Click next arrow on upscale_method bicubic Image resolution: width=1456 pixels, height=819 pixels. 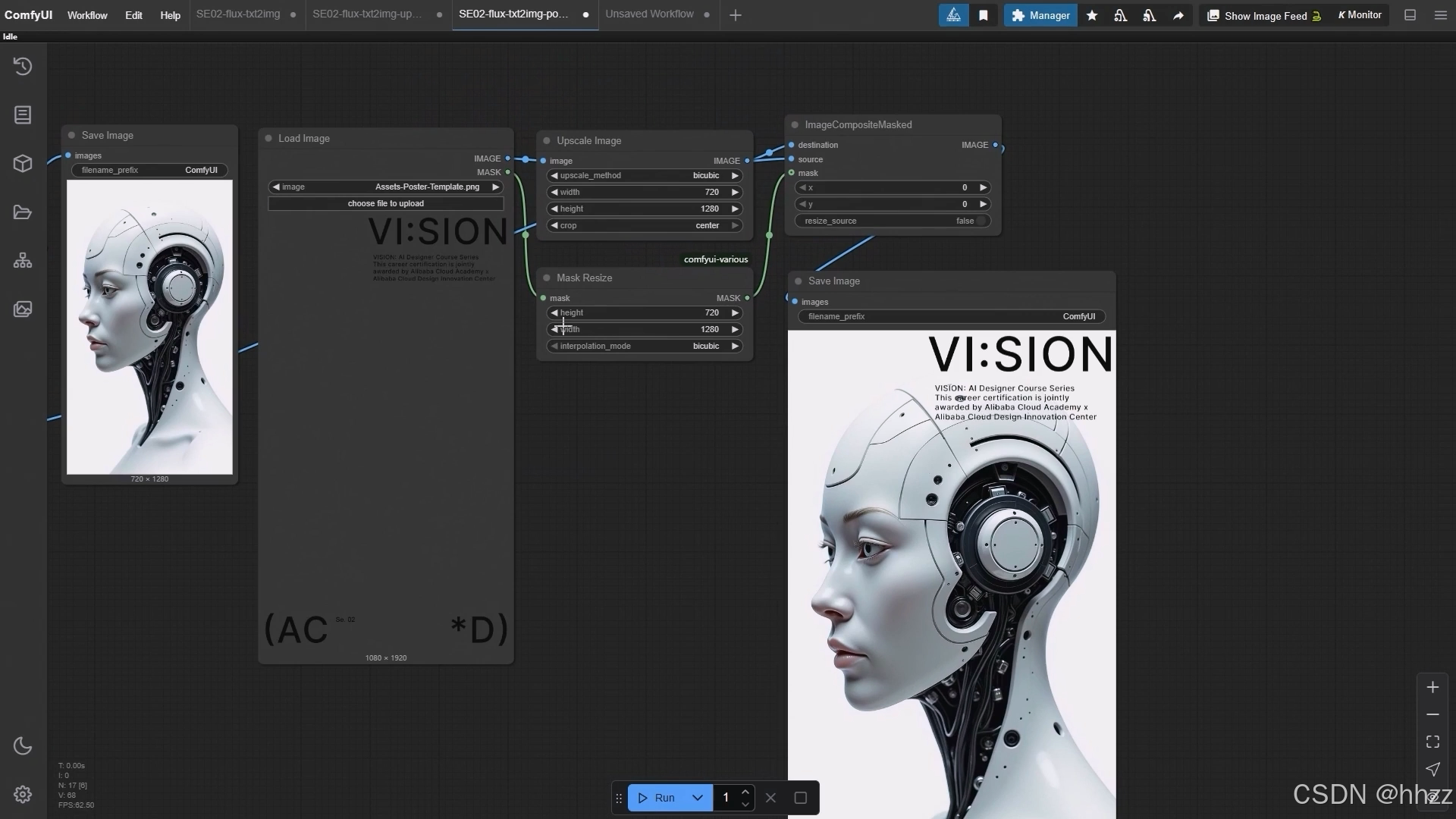coord(735,175)
